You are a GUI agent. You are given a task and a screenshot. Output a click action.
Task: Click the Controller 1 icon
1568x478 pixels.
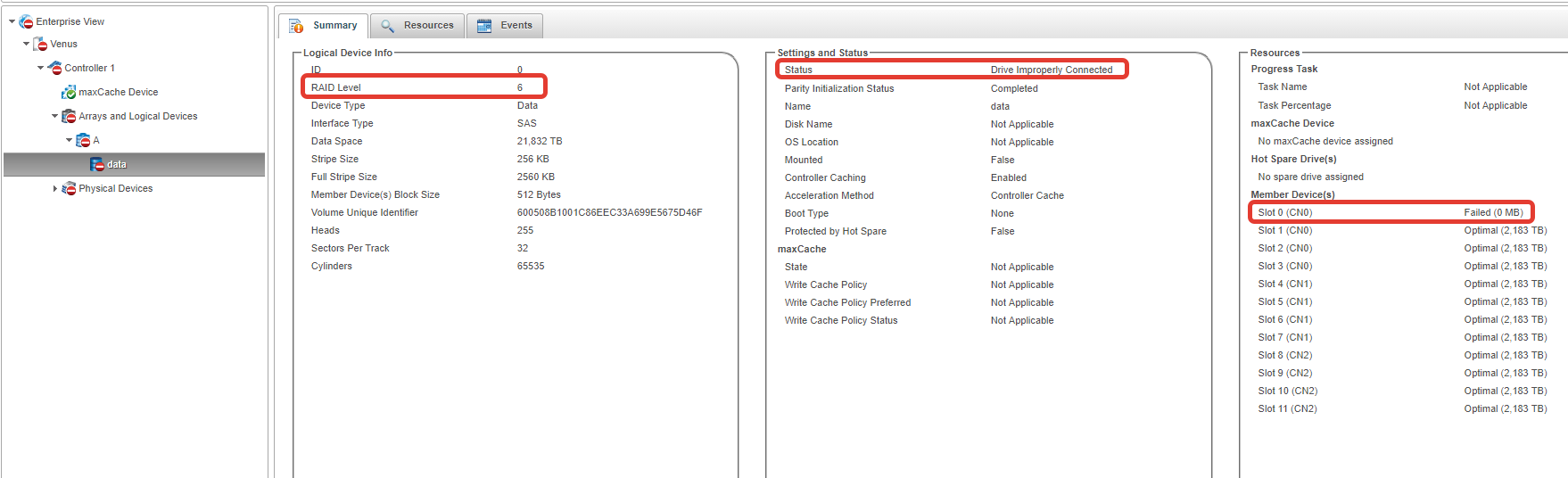55,68
